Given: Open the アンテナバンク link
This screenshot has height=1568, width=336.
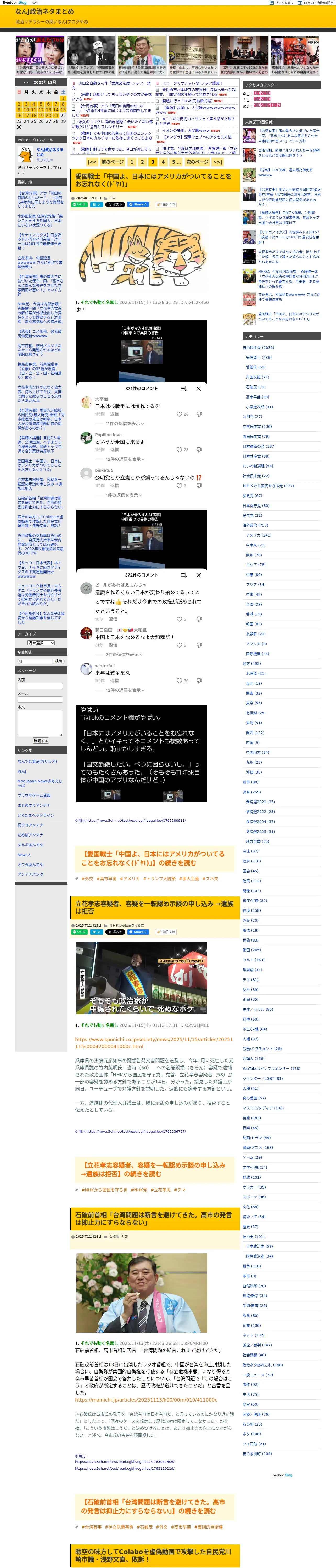Looking at the screenshot, I should (x=31, y=875).
